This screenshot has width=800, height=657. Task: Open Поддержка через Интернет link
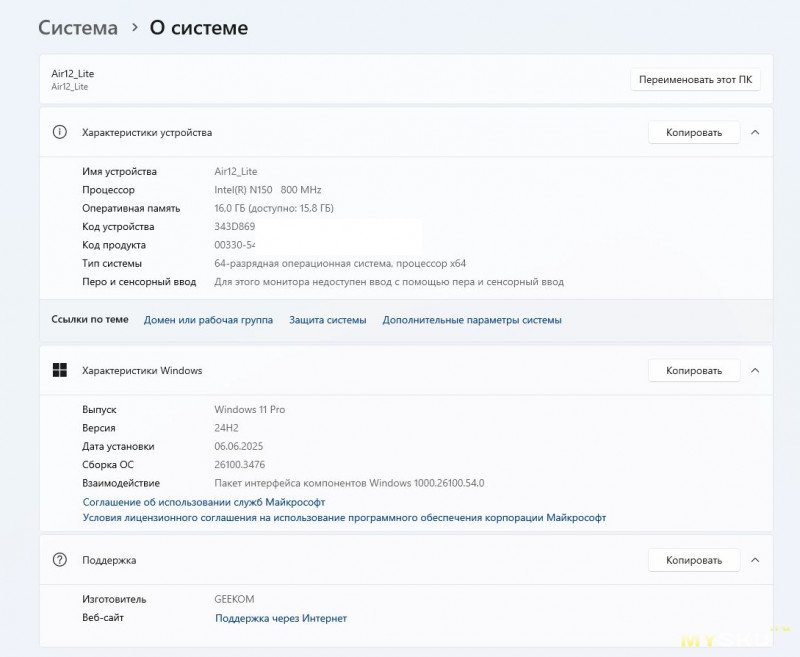[x=281, y=618]
